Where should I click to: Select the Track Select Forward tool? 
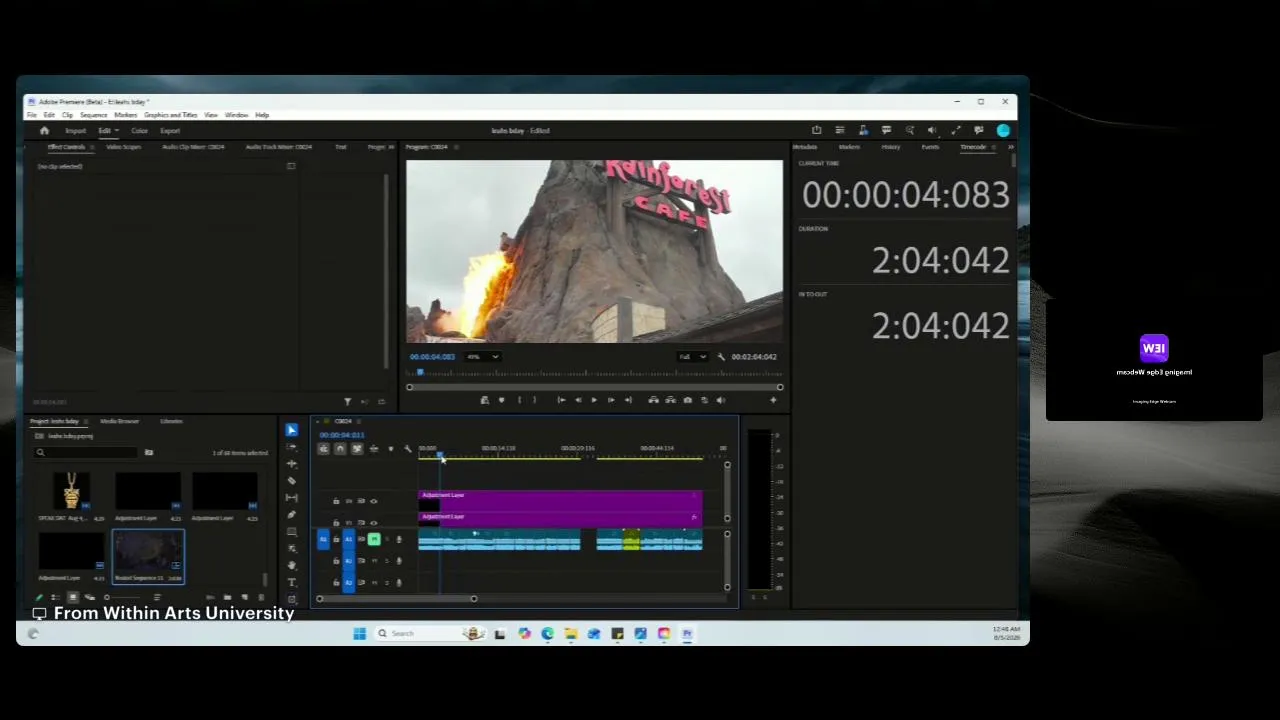(291, 447)
